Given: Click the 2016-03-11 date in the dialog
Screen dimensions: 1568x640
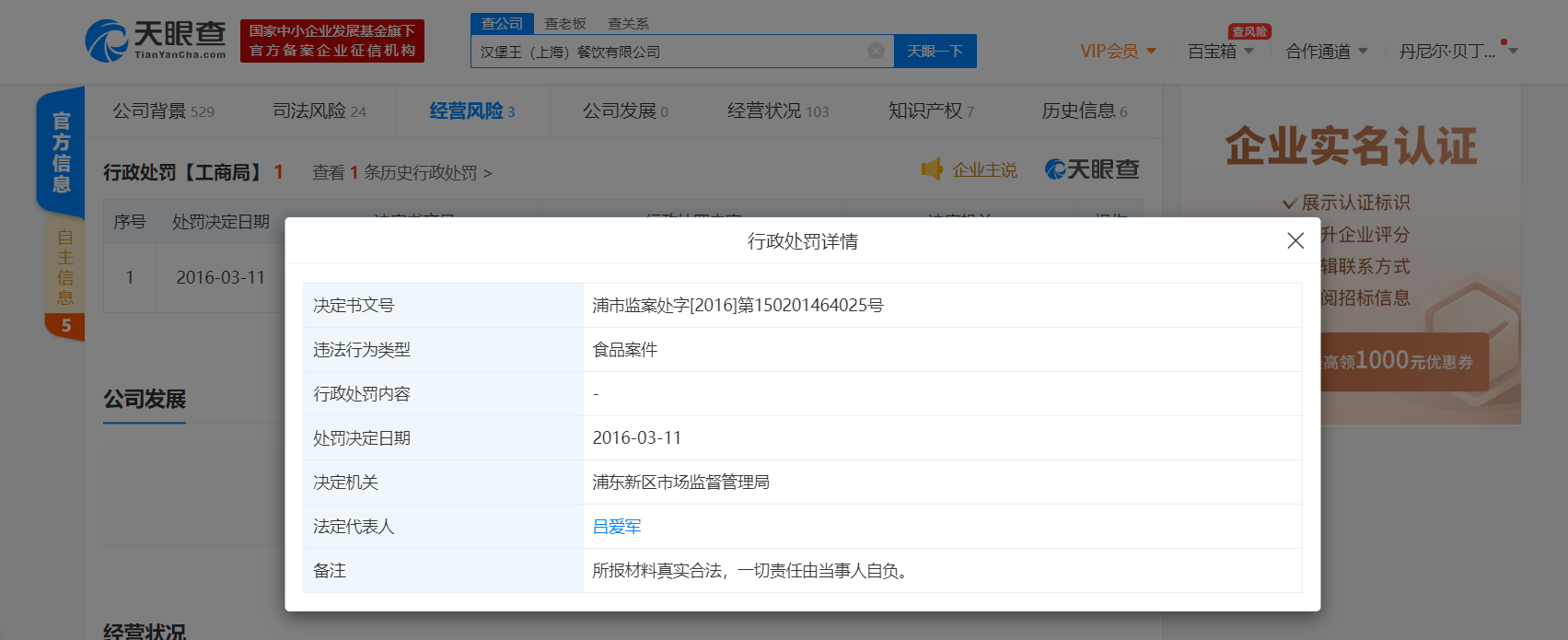Looking at the screenshot, I should coord(637,438).
